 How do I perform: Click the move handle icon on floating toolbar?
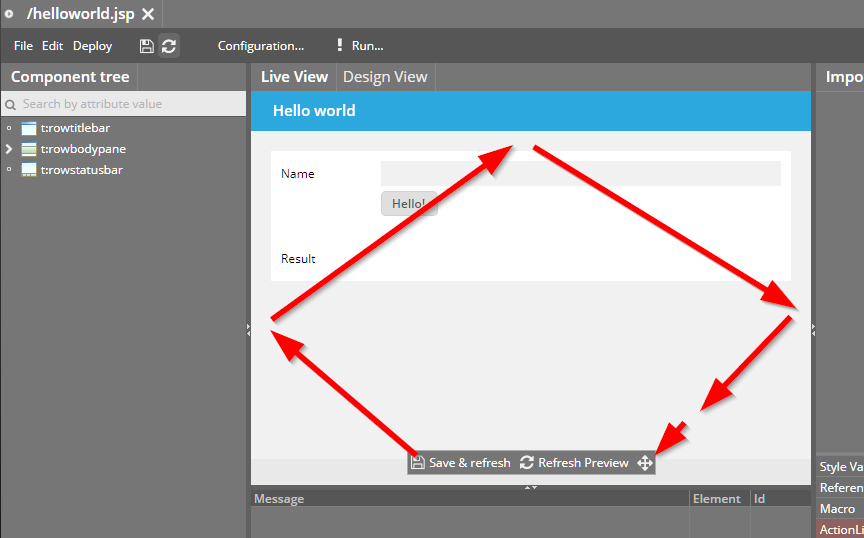coord(645,463)
